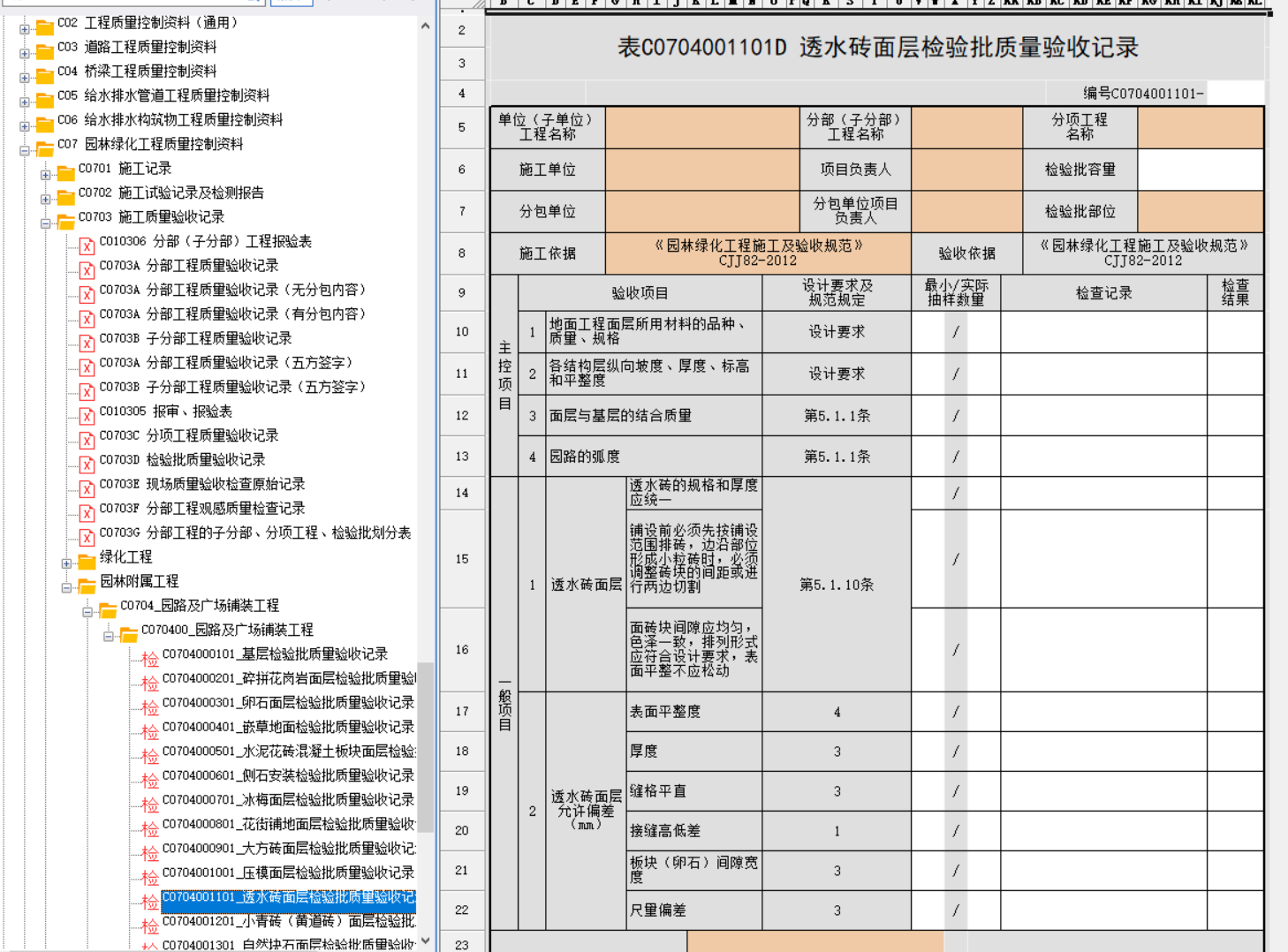1288x952 pixels.
Task: Click the empty 检验批容量 value cell
Action: pos(1201,170)
